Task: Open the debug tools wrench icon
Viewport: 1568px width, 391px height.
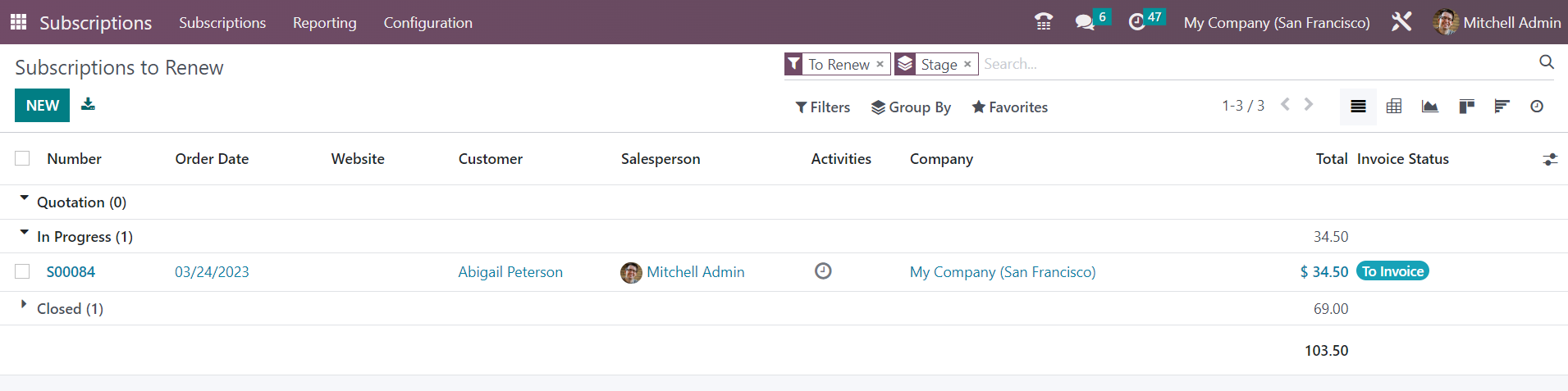Action: coord(1401,22)
